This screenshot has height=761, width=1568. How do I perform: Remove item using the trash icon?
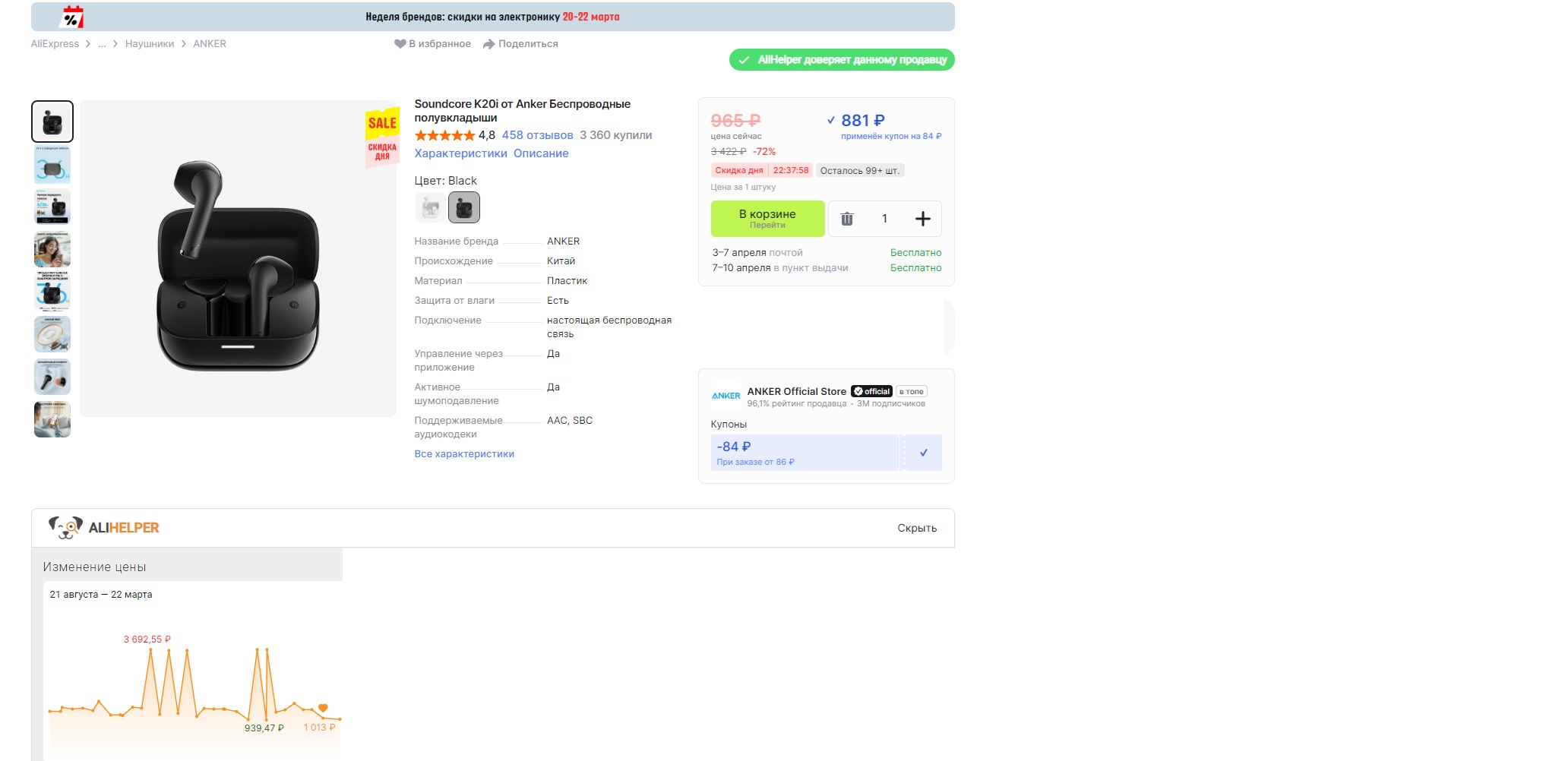[x=846, y=219]
